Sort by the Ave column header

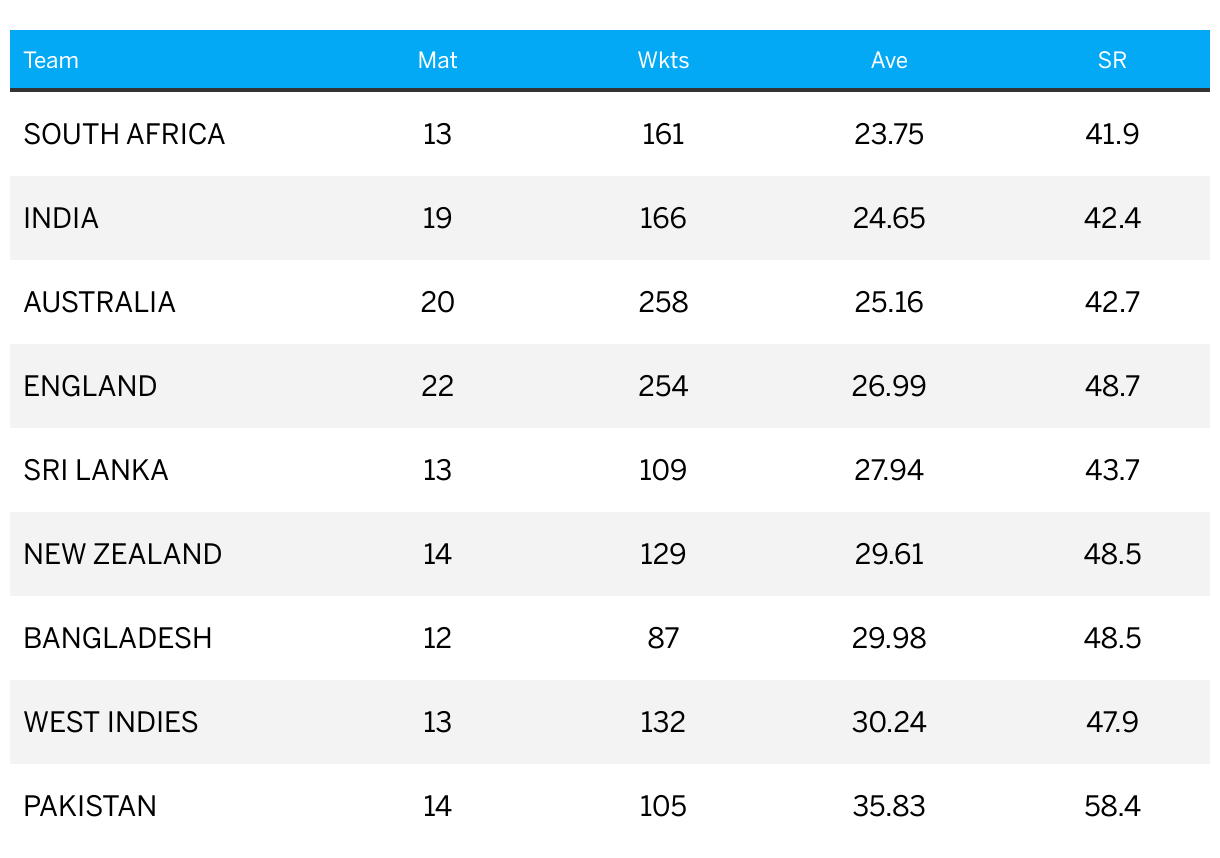[889, 60]
